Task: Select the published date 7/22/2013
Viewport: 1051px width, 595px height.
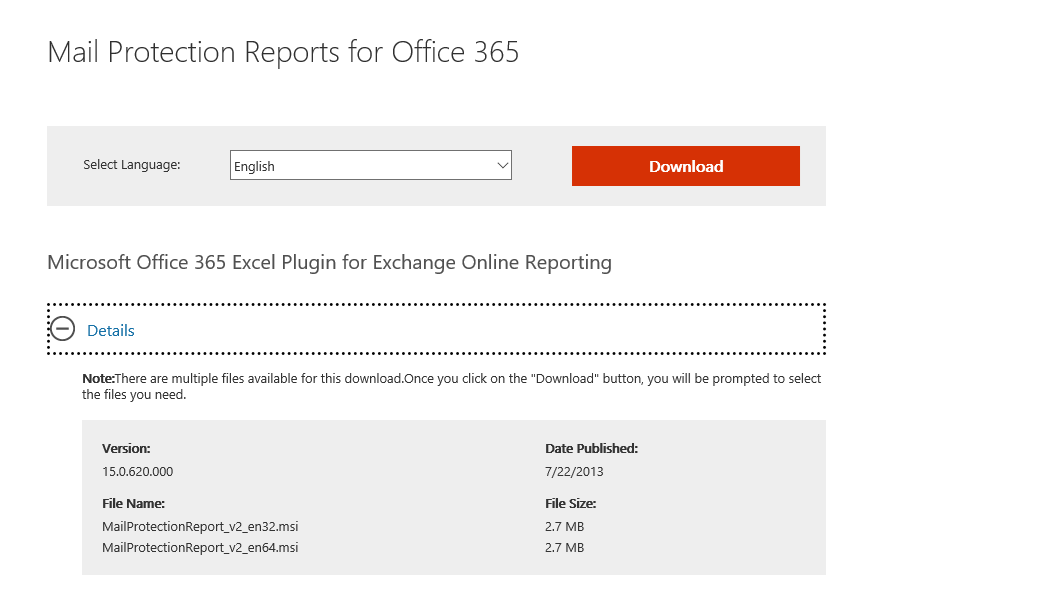Action: (x=574, y=472)
